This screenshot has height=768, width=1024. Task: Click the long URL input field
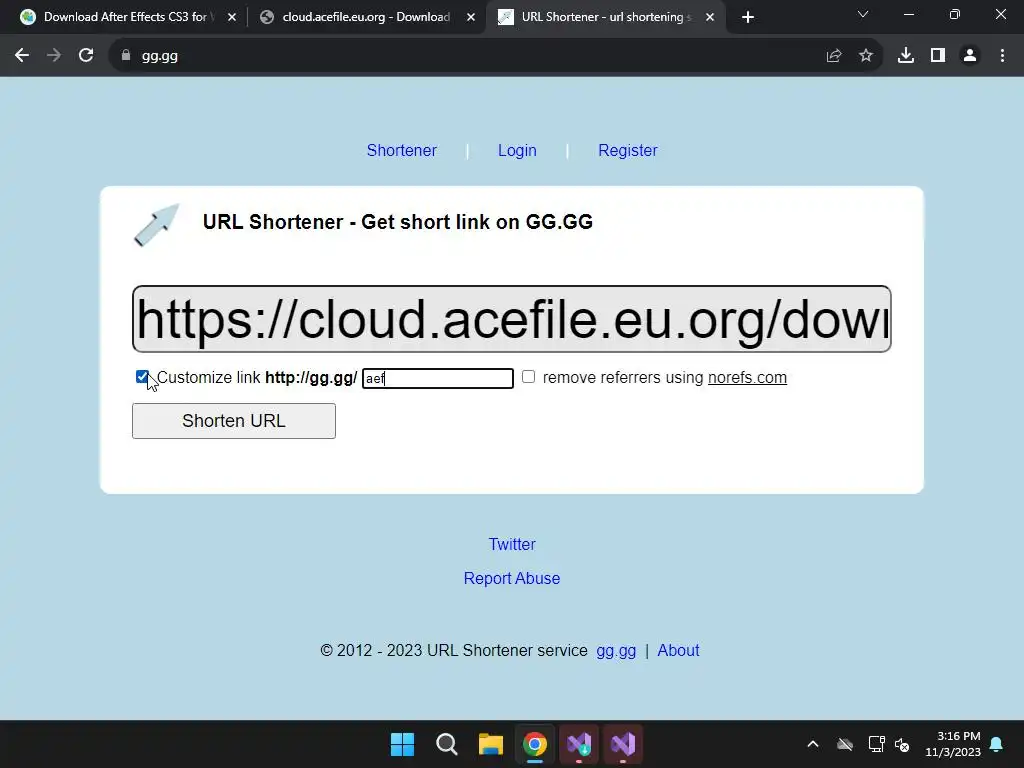pyautogui.click(x=511, y=319)
